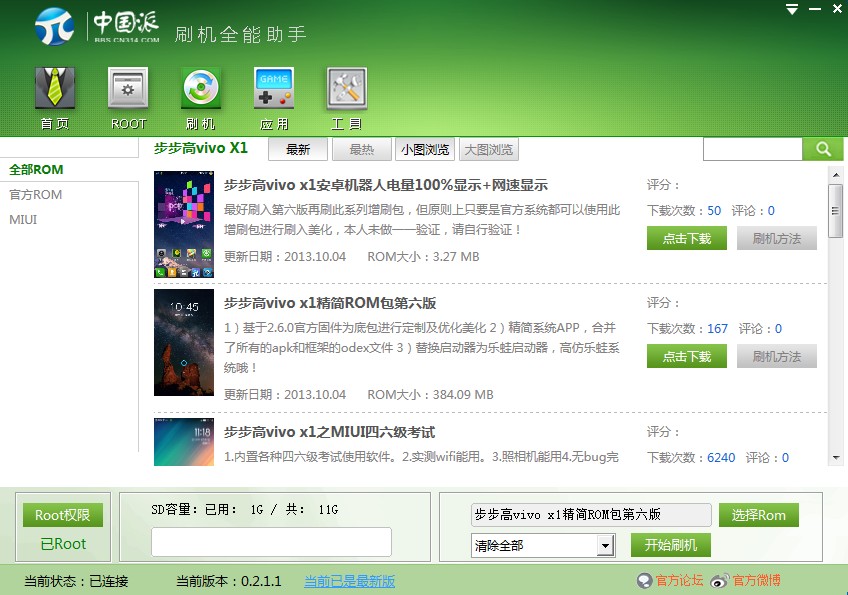Screen dimensions: 848x595
Task: Minimize the flashing assistant window
Action: pos(814,9)
